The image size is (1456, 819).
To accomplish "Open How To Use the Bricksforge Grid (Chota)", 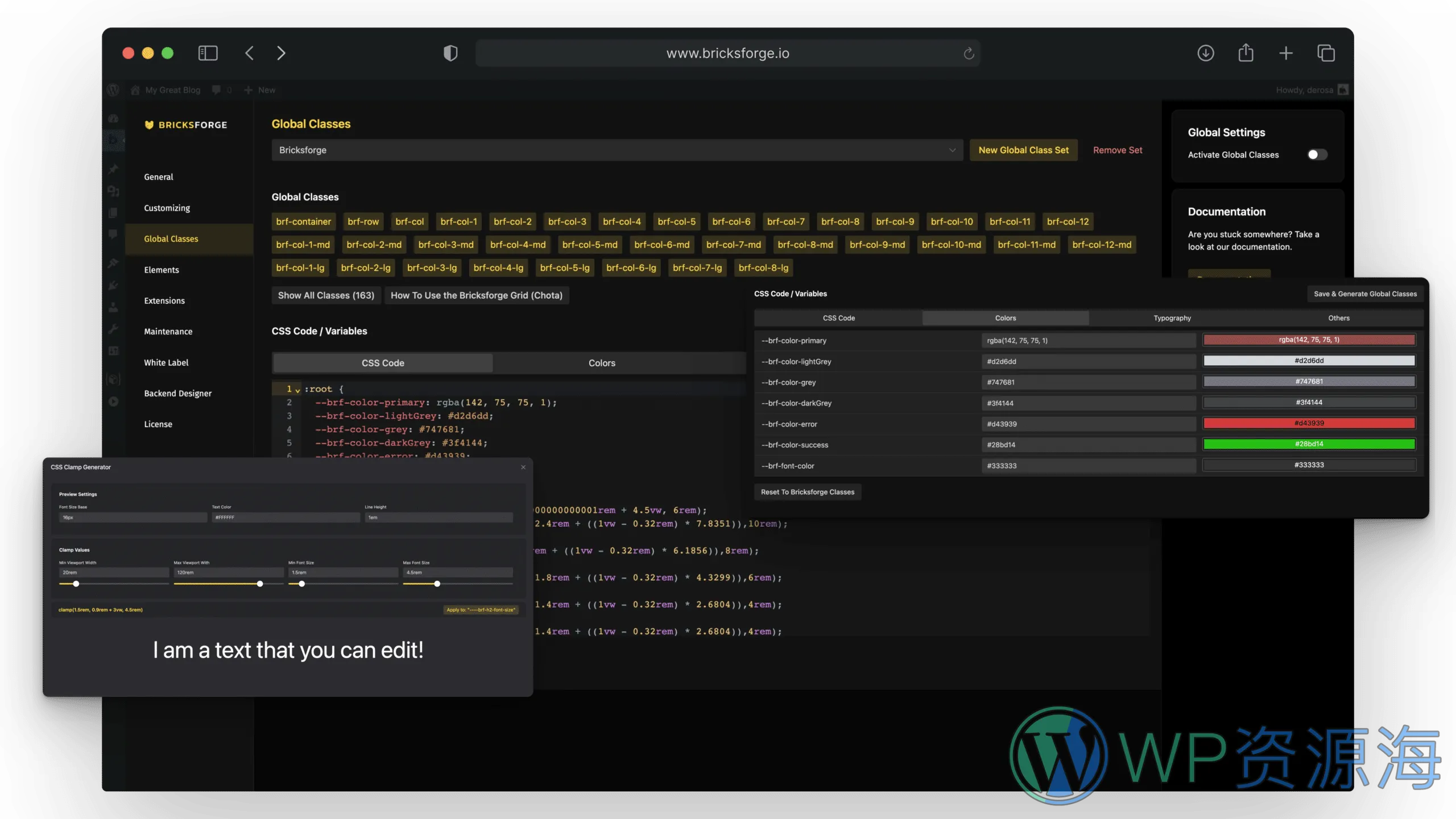I will pos(477,295).
